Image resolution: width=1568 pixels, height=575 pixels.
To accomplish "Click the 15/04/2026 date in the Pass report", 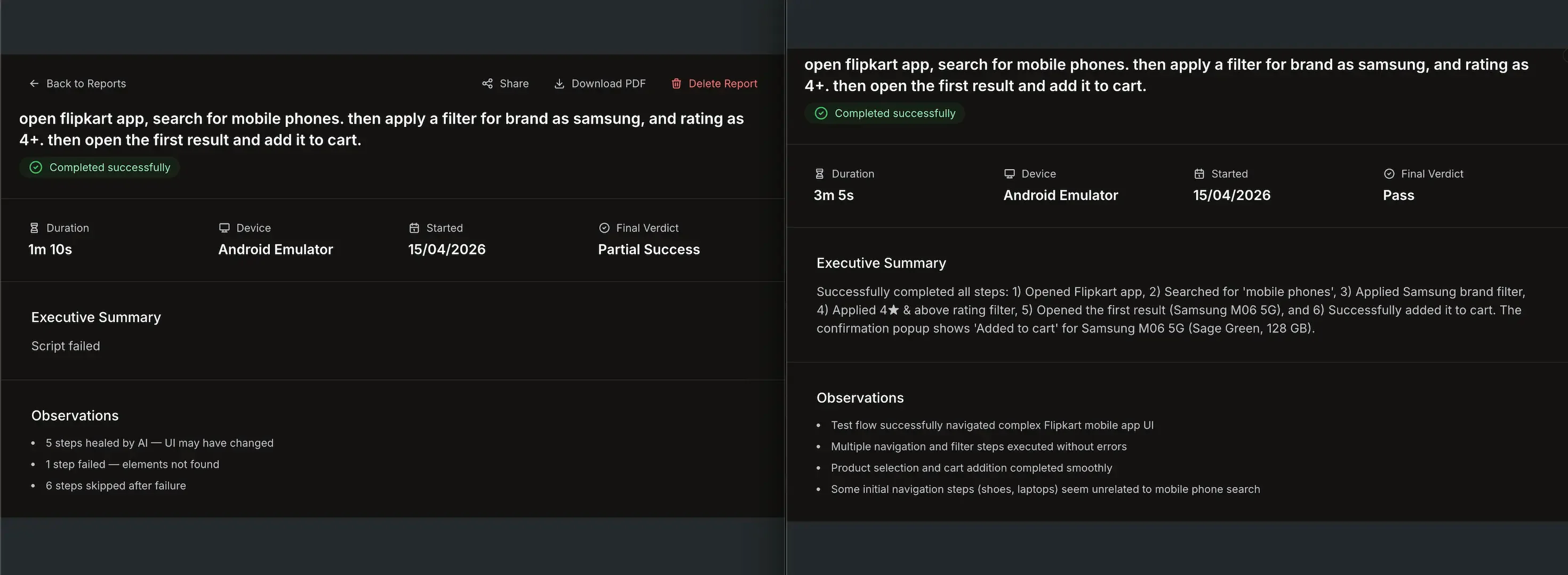I will [1232, 195].
